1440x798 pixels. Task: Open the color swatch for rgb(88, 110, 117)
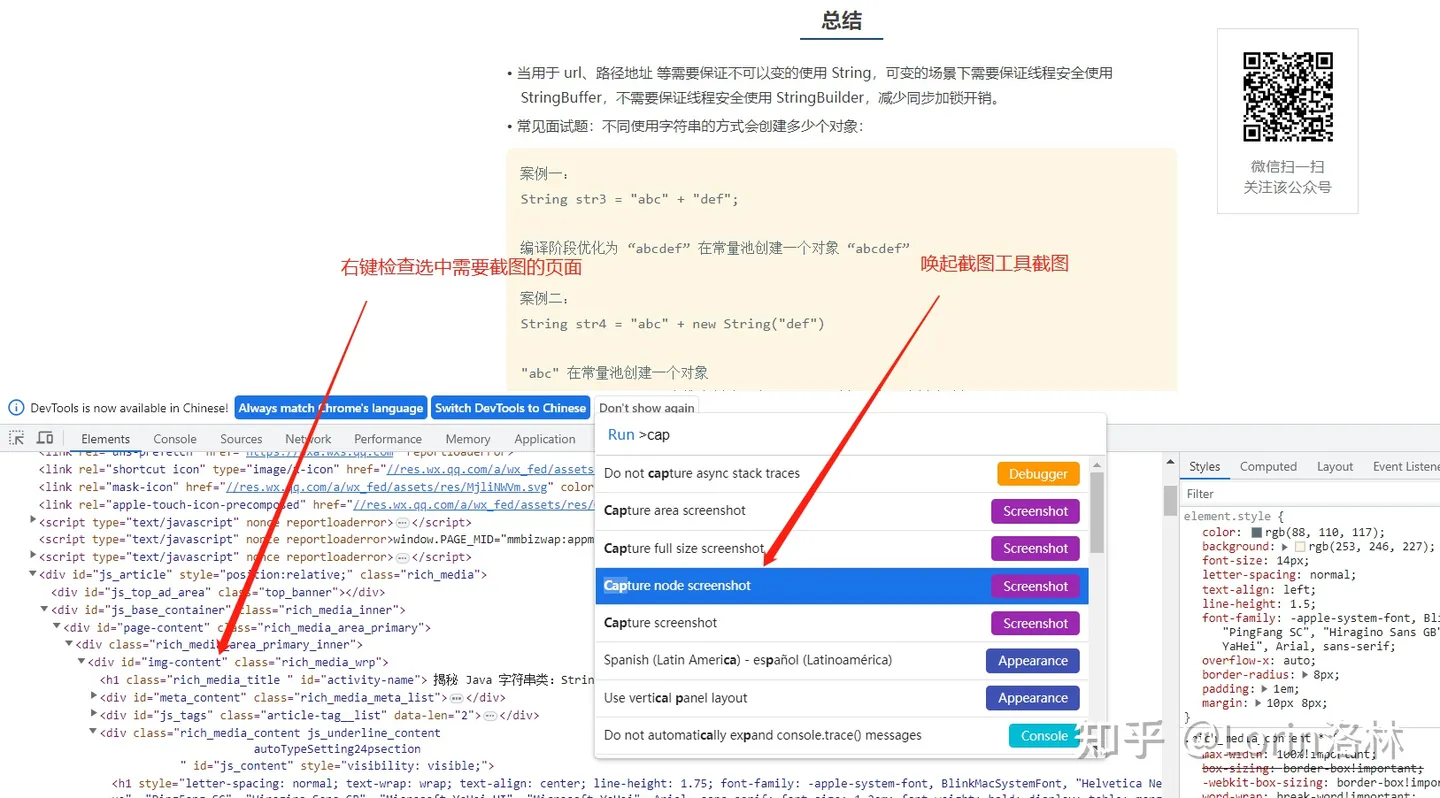pos(1256,533)
